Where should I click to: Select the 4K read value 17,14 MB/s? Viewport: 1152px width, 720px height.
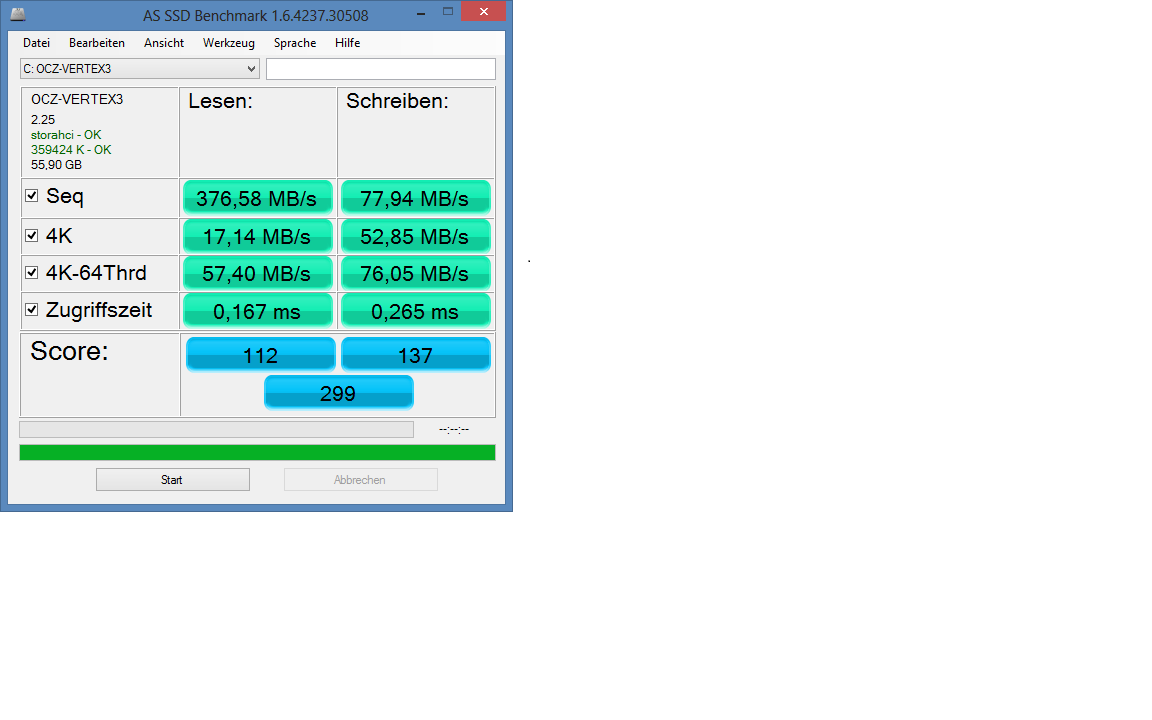tap(257, 237)
